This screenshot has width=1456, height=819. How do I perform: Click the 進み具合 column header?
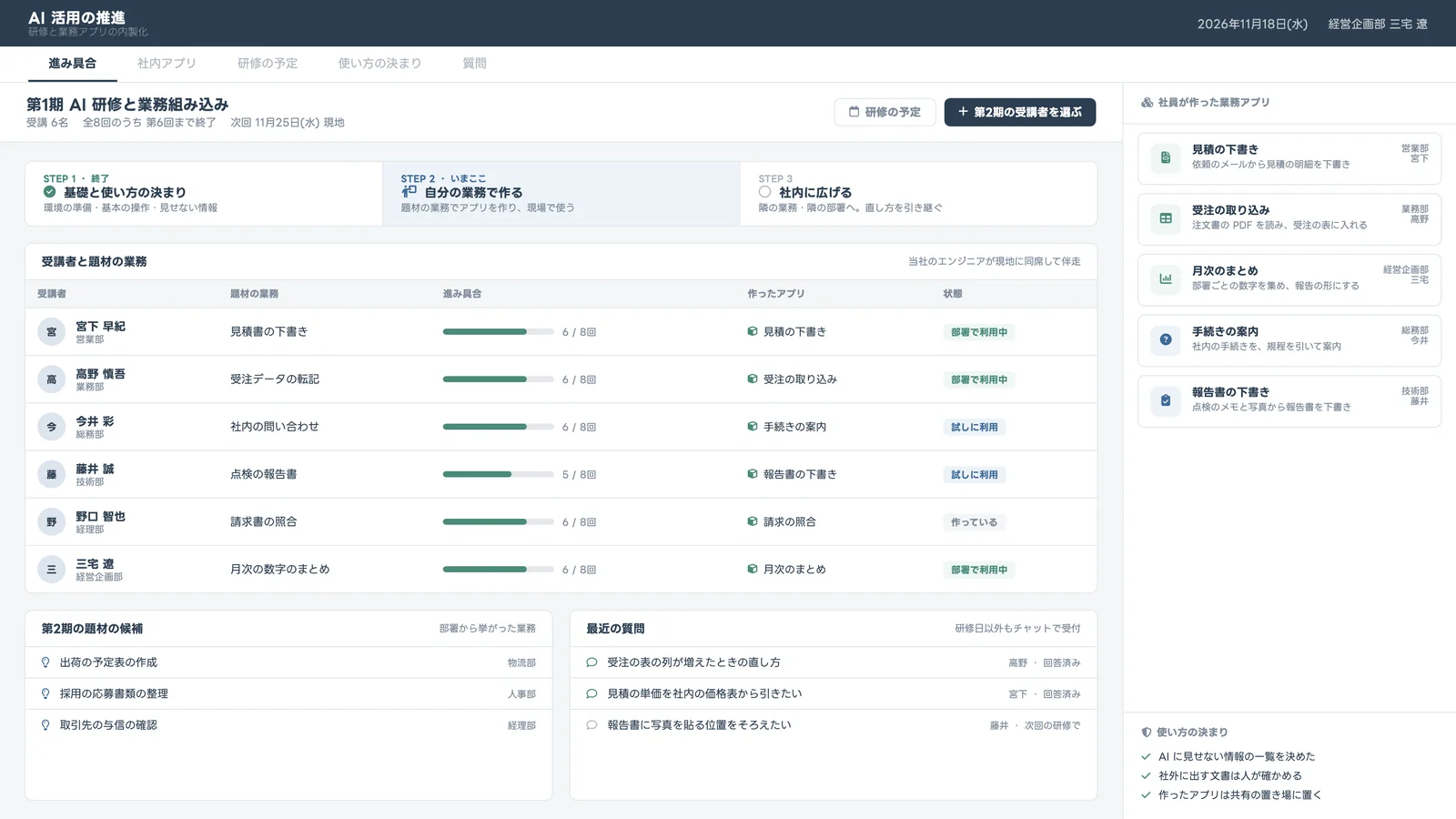coord(462,294)
